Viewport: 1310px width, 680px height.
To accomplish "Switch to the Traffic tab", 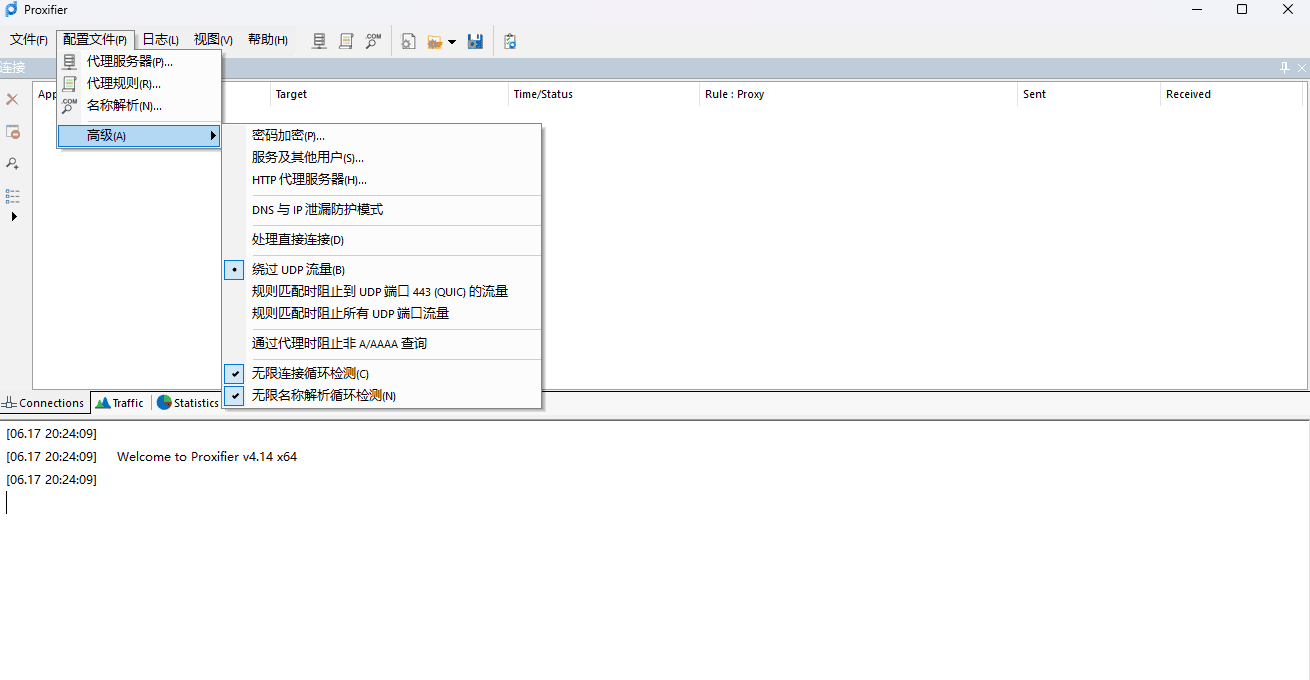I will (120, 403).
